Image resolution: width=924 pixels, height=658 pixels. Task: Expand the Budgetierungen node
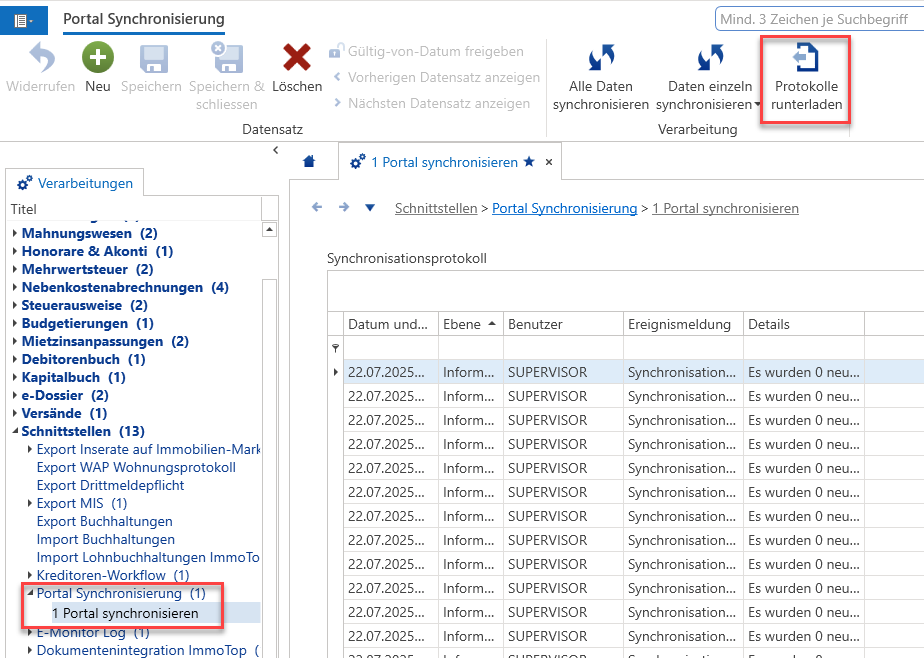coord(15,323)
